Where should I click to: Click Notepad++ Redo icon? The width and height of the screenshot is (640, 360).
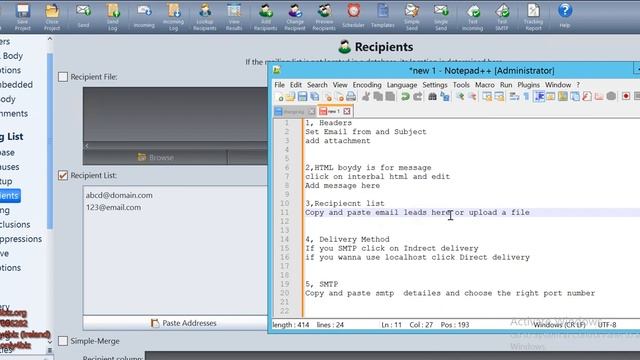coord(417,96)
